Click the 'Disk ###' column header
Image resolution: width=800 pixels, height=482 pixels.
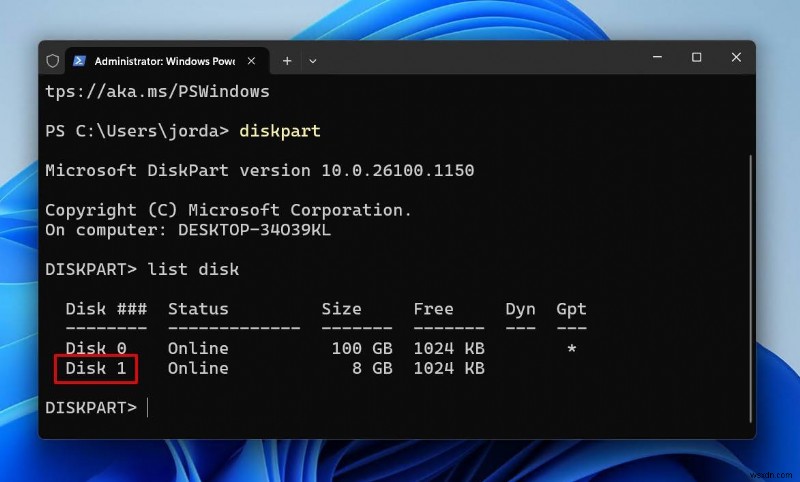coord(106,309)
